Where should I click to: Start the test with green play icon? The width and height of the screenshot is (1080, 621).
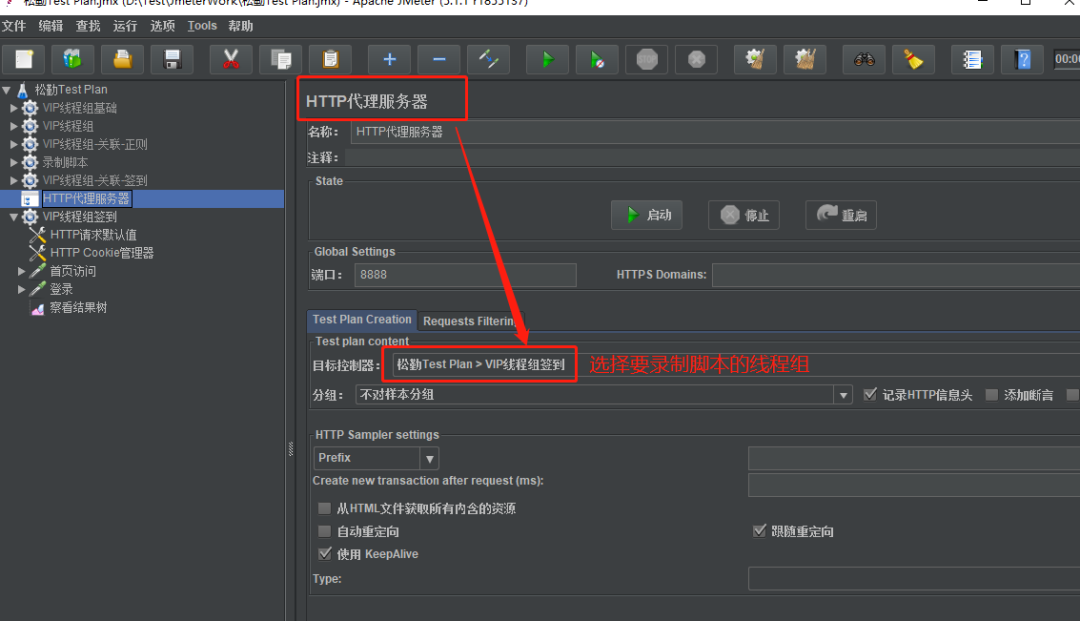coord(548,59)
